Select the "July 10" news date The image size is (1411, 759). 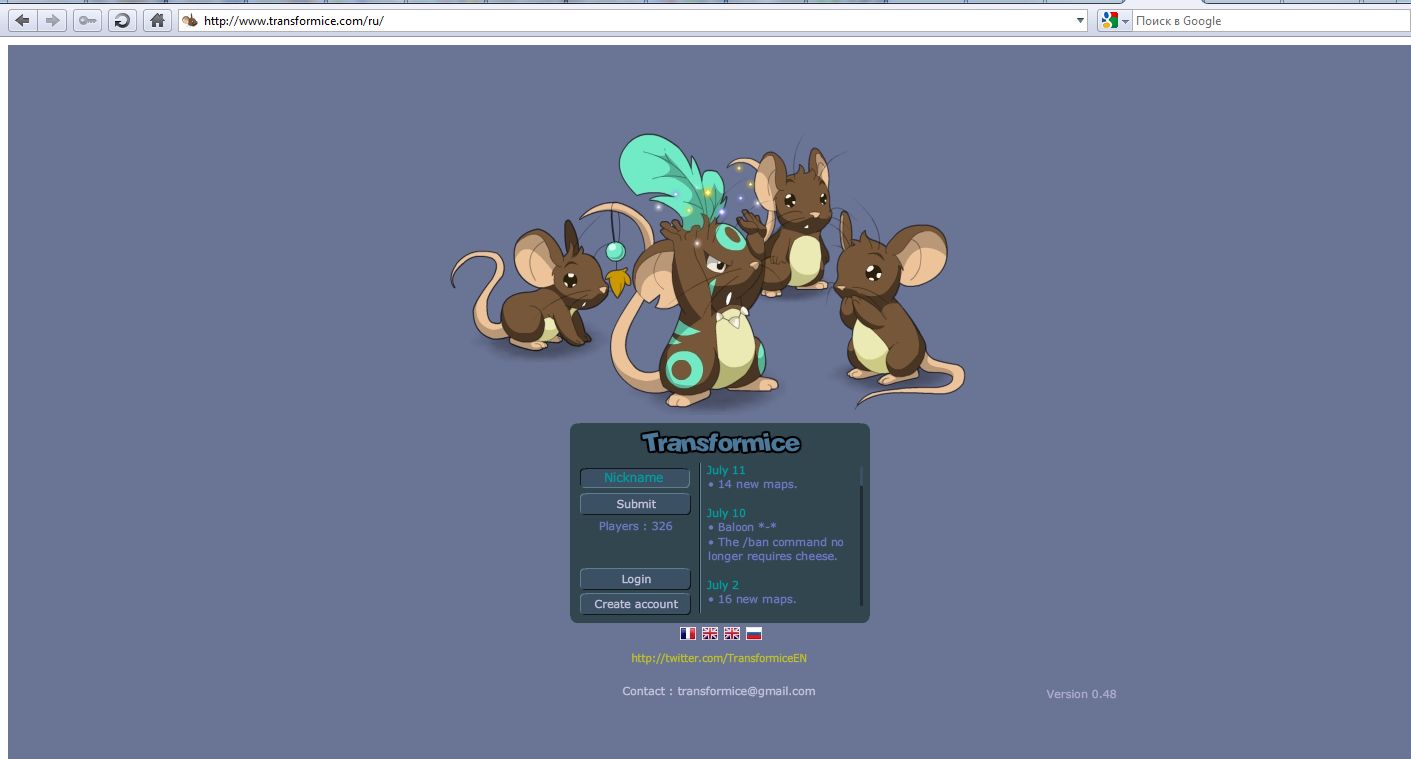(x=726, y=513)
